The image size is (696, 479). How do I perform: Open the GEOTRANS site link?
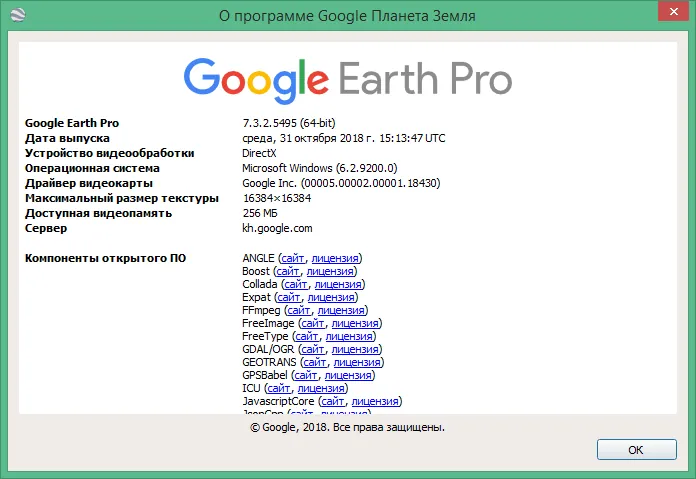point(315,362)
